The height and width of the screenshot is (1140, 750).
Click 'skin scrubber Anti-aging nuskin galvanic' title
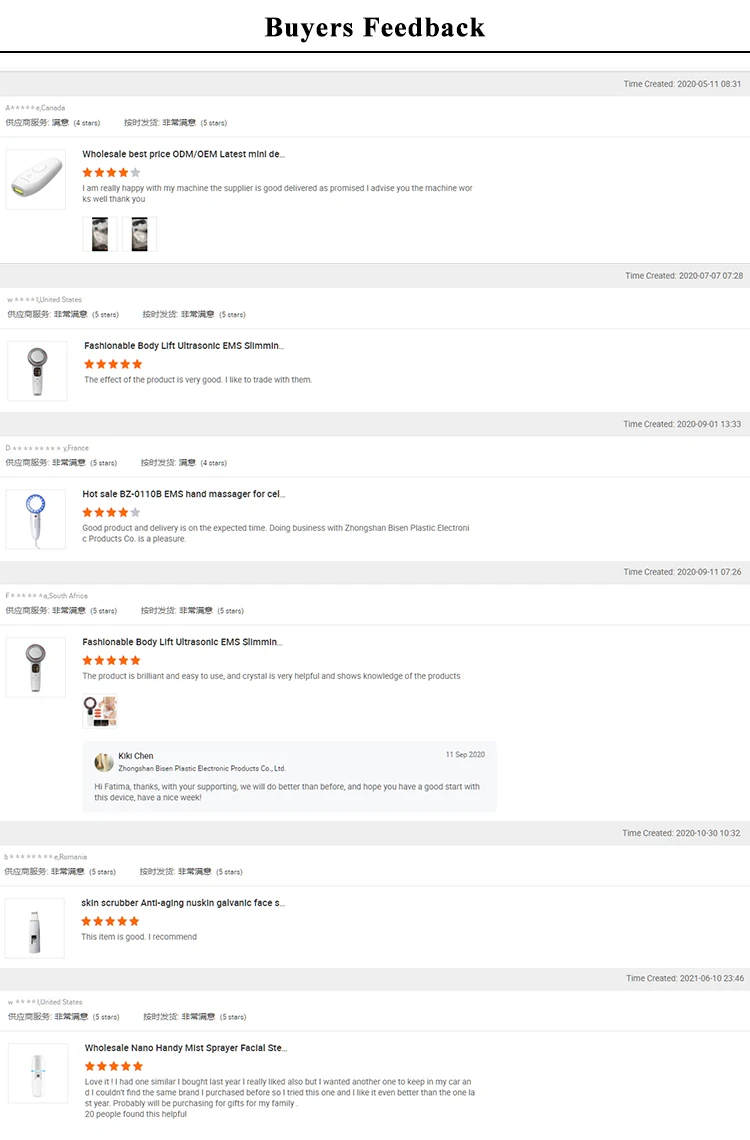tap(182, 903)
